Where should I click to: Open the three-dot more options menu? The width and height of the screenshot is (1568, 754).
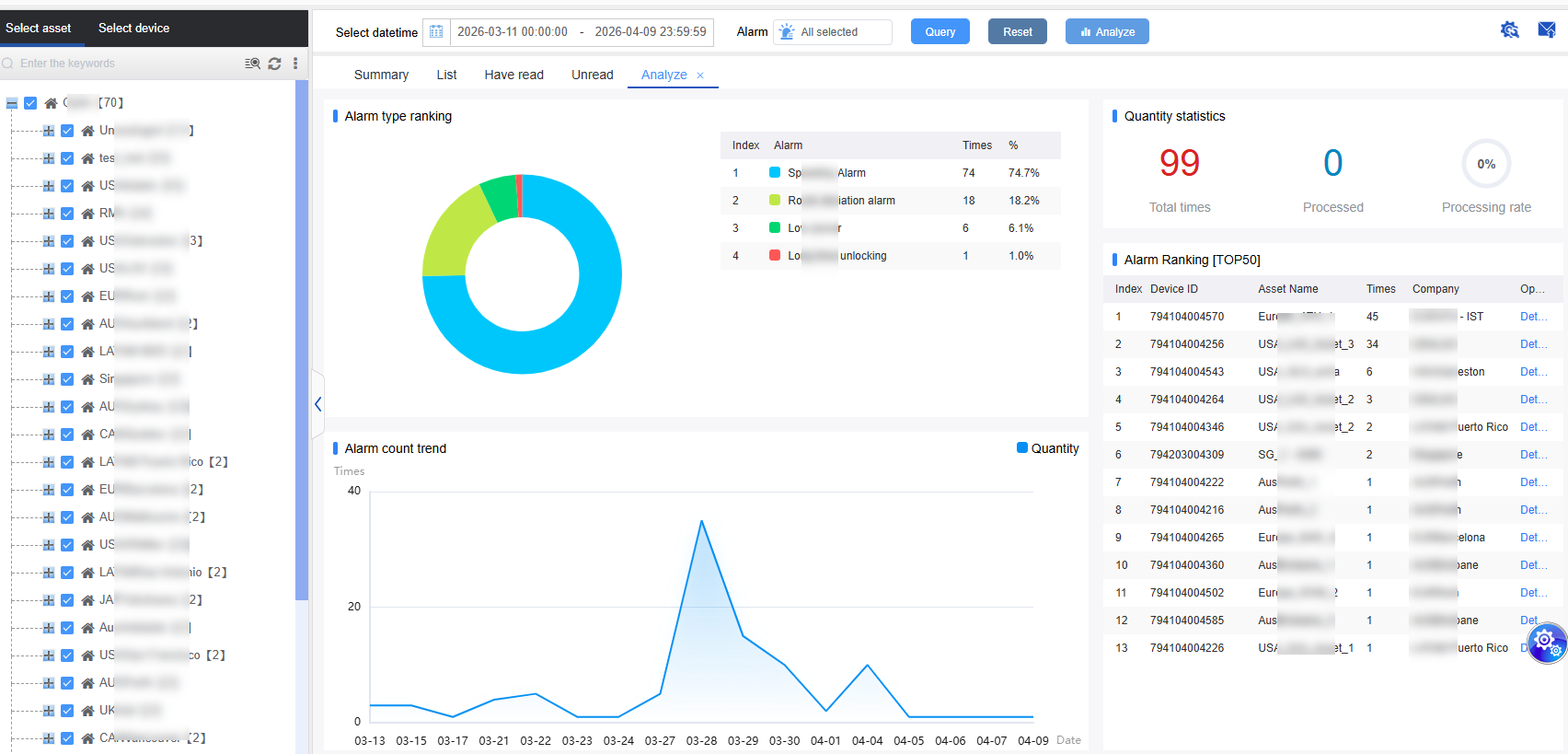tap(295, 64)
